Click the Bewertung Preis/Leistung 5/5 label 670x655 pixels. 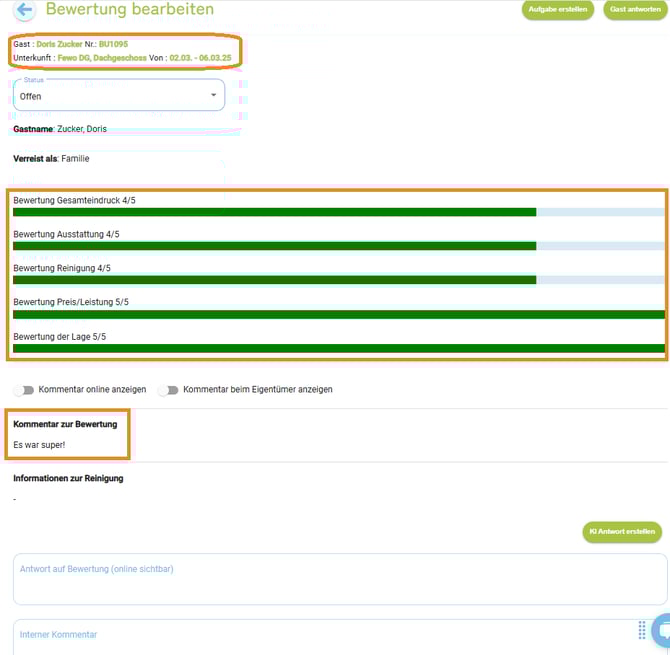click(x=71, y=302)
